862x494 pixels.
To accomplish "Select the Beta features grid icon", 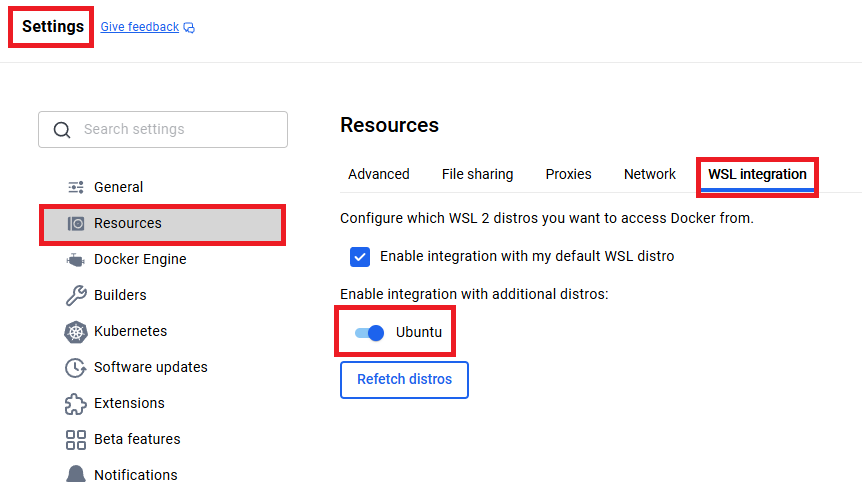I will [x=76, y=440].
